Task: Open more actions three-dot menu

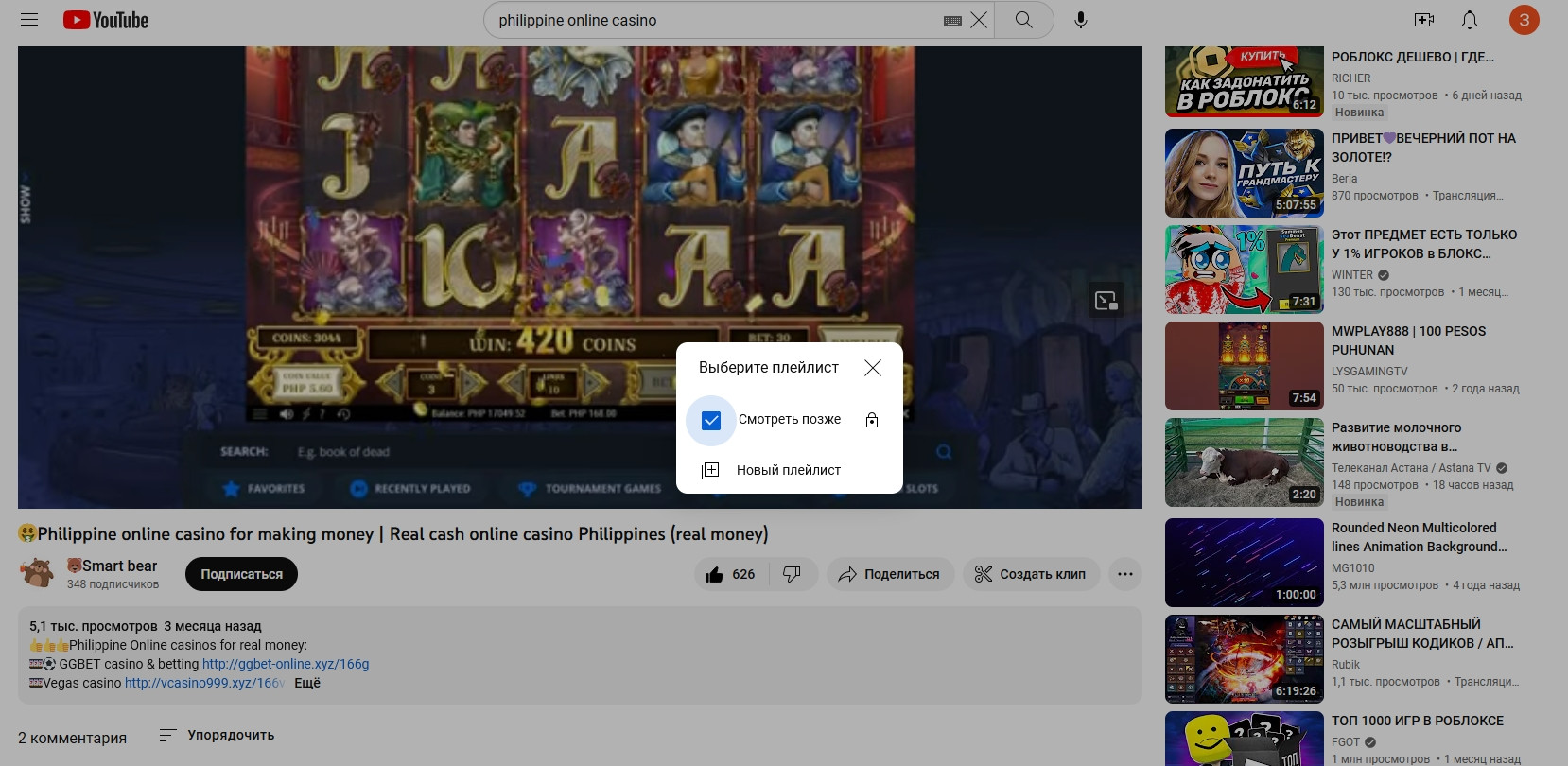Action: [x=1124, y=574]
